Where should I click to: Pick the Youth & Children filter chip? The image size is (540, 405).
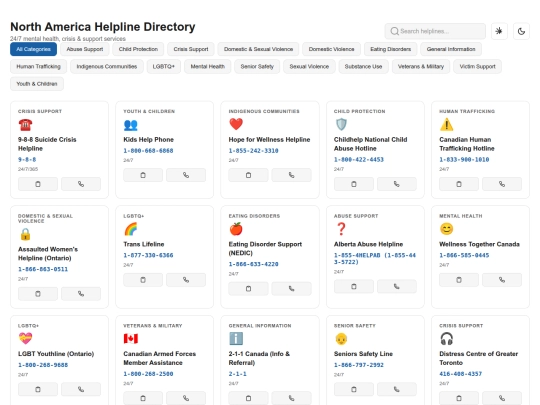click(37, 84)
